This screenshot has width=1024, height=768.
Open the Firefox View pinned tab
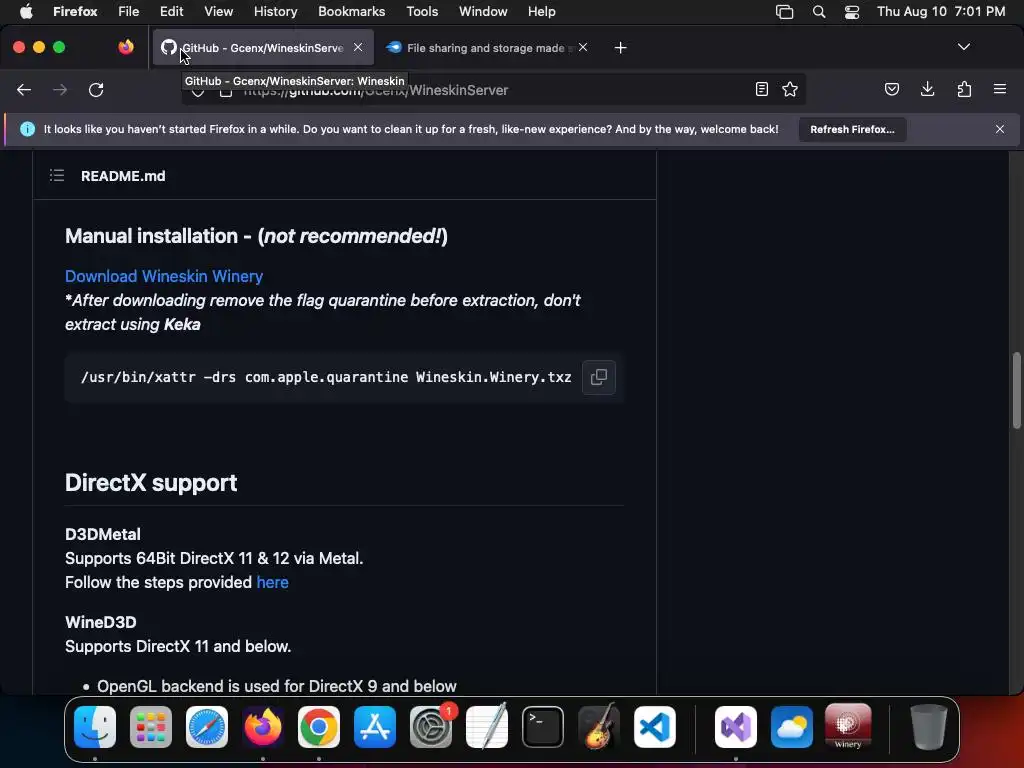click(126, 47)
